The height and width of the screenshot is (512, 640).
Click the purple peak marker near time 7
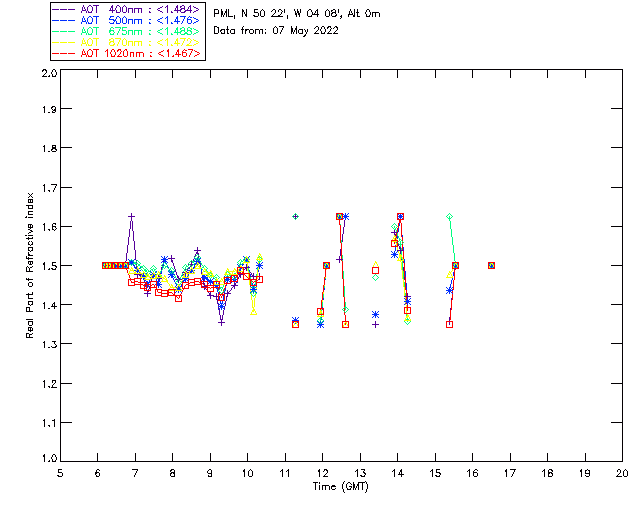pyautogui.click(x=131, y=216)
